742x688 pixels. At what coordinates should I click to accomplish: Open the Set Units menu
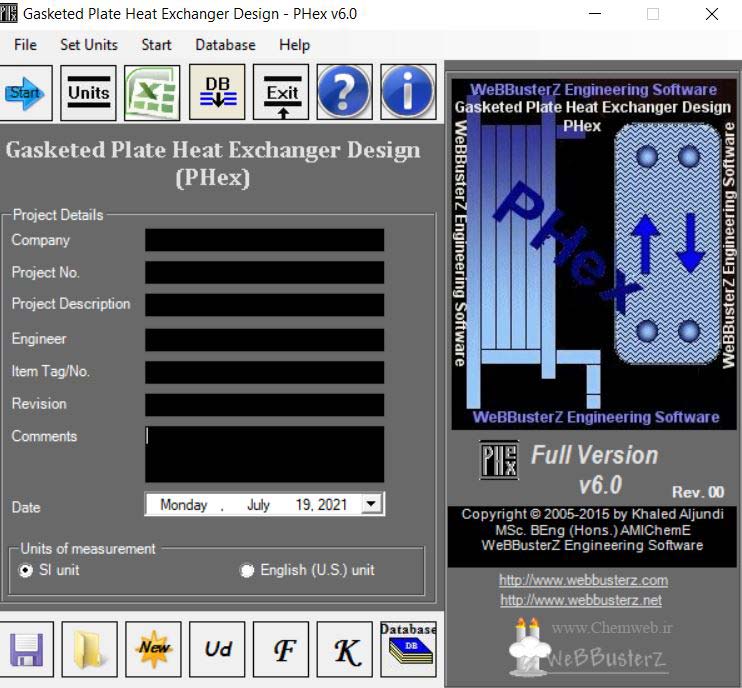click(x=88, y=45)
